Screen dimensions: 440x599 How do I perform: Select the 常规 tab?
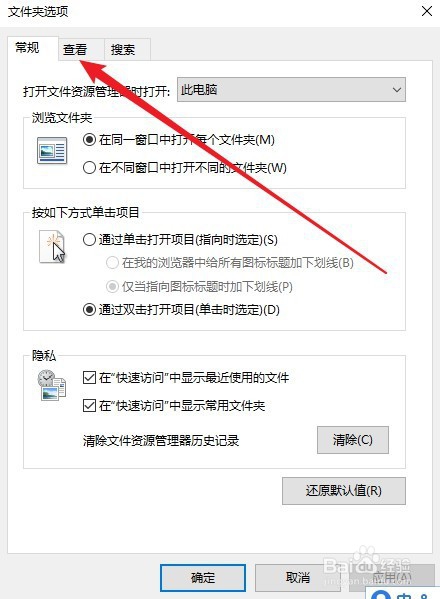point(28,48)
